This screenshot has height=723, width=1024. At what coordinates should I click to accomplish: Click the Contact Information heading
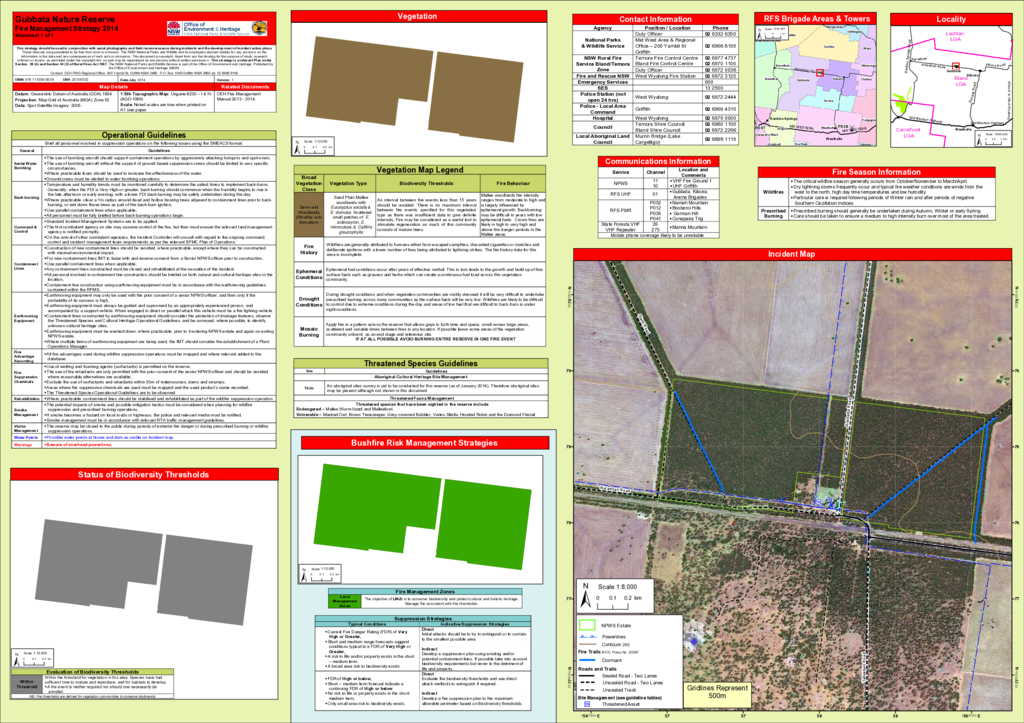(x=655, y=20)
